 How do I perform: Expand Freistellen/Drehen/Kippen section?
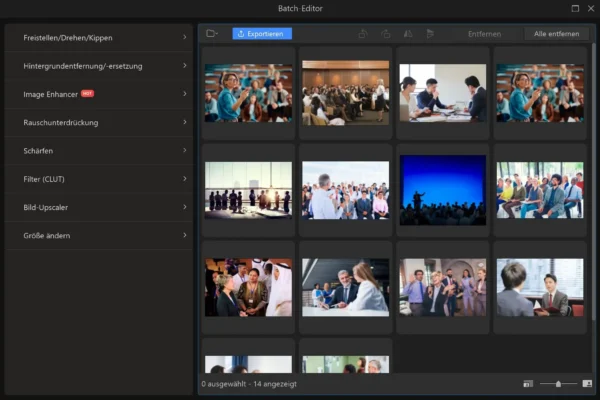[98, 38]
